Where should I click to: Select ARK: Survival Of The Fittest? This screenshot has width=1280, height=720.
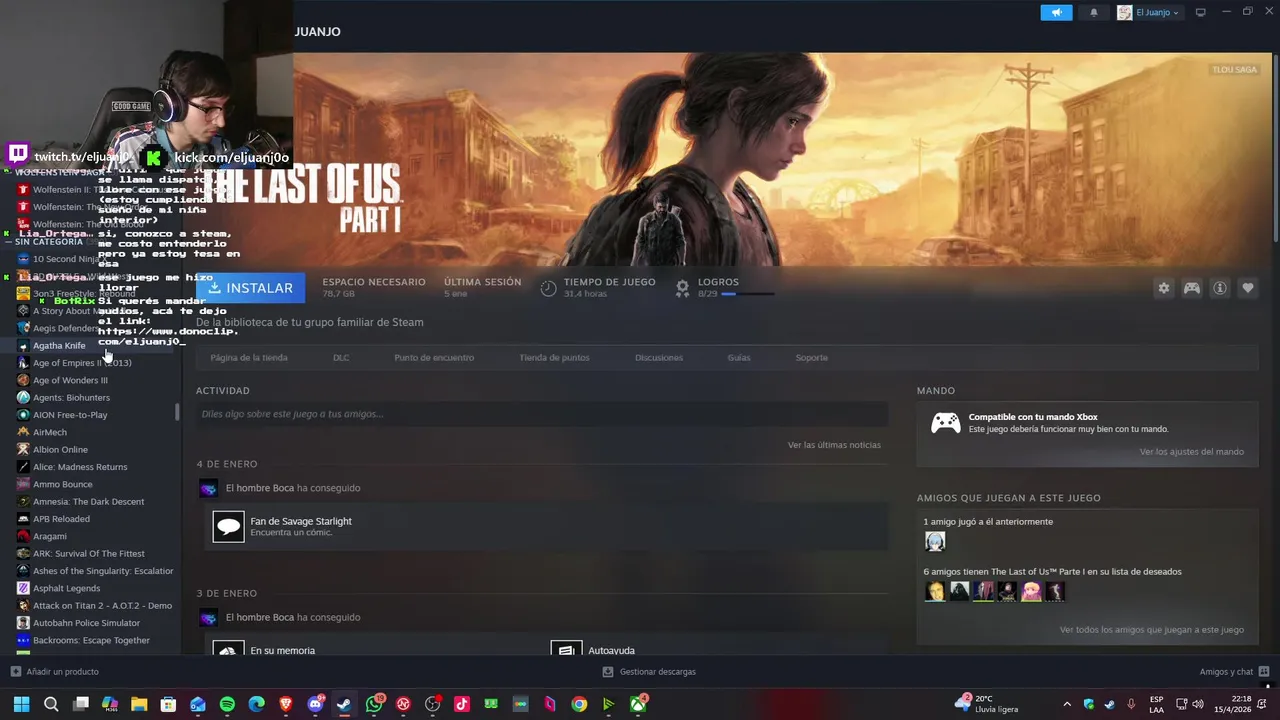(x=88, y=554)
